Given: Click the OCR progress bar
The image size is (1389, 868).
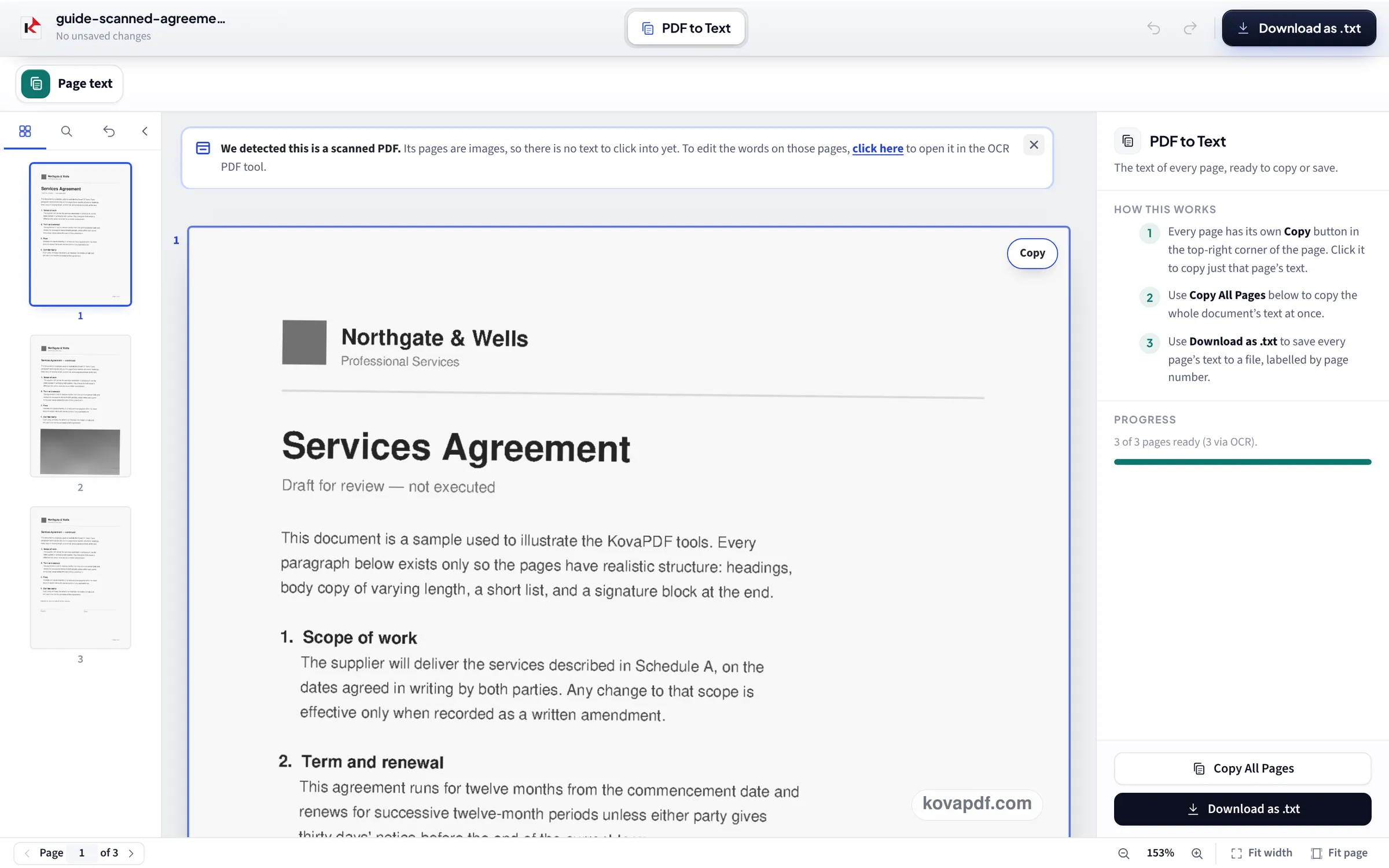Looking at the screenshot, I should tap(1242, 462).
